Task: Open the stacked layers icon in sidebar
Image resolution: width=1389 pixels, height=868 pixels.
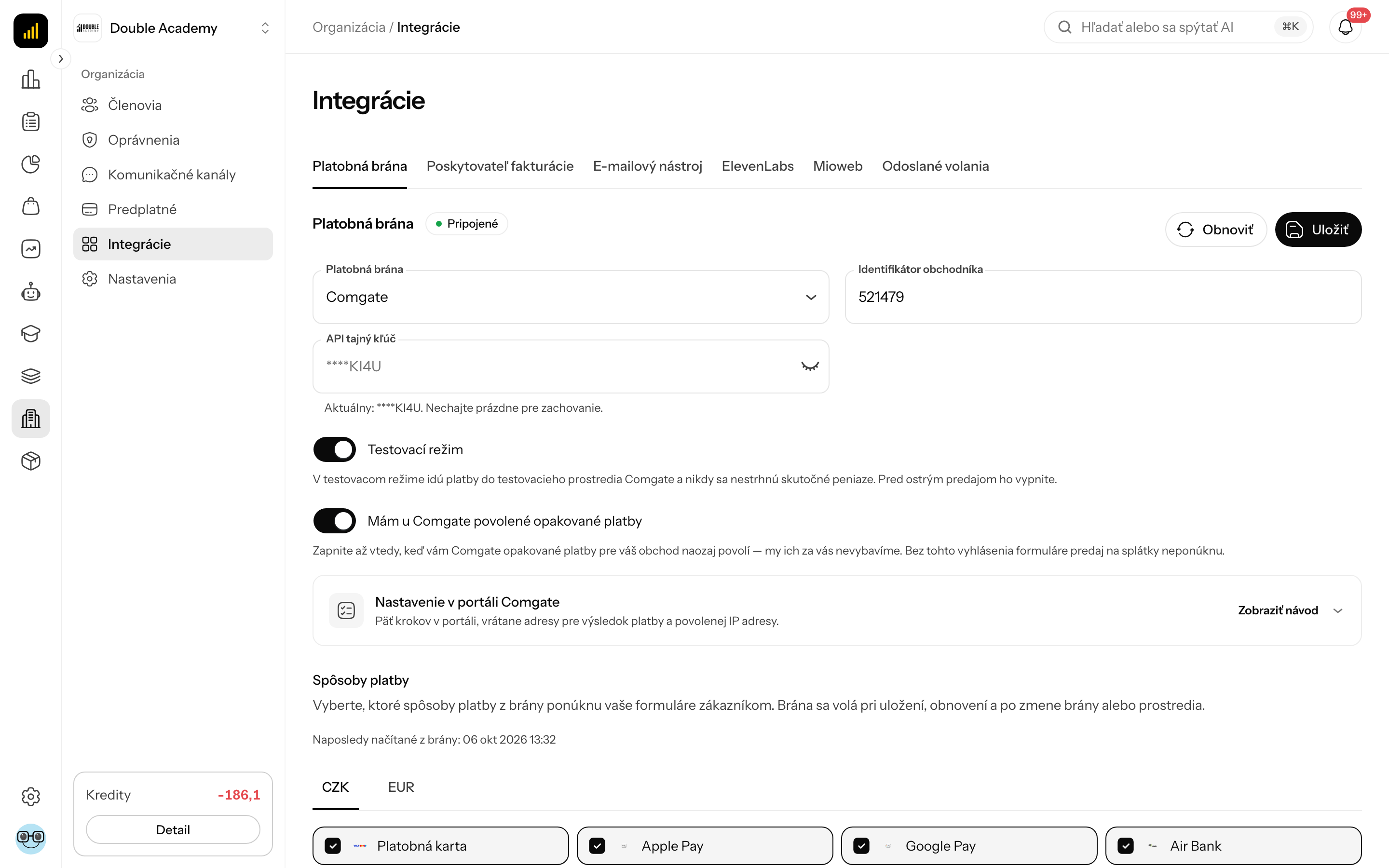Action: point(30,376)
